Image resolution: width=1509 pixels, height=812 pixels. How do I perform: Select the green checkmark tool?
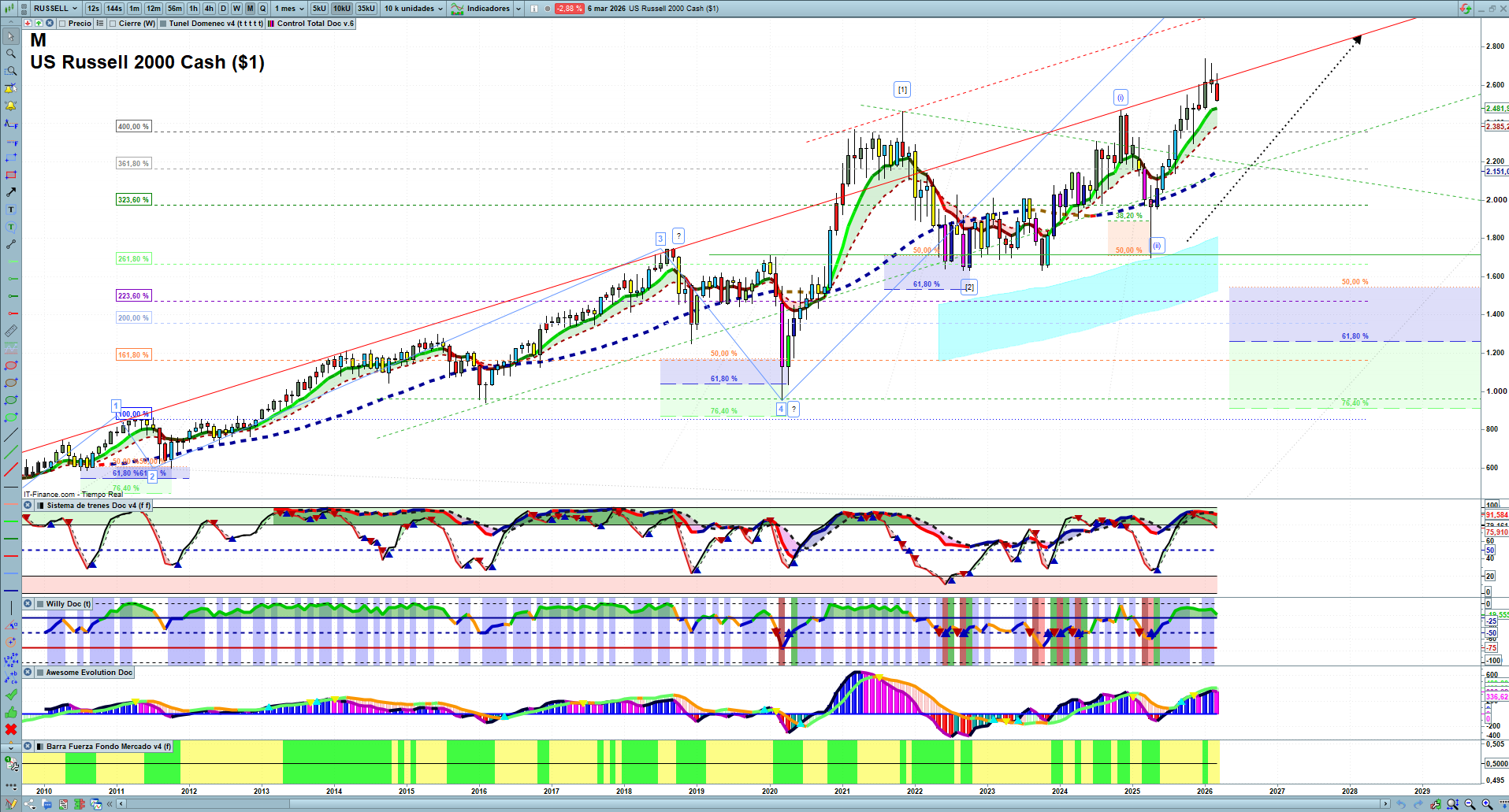click(10, 694)
